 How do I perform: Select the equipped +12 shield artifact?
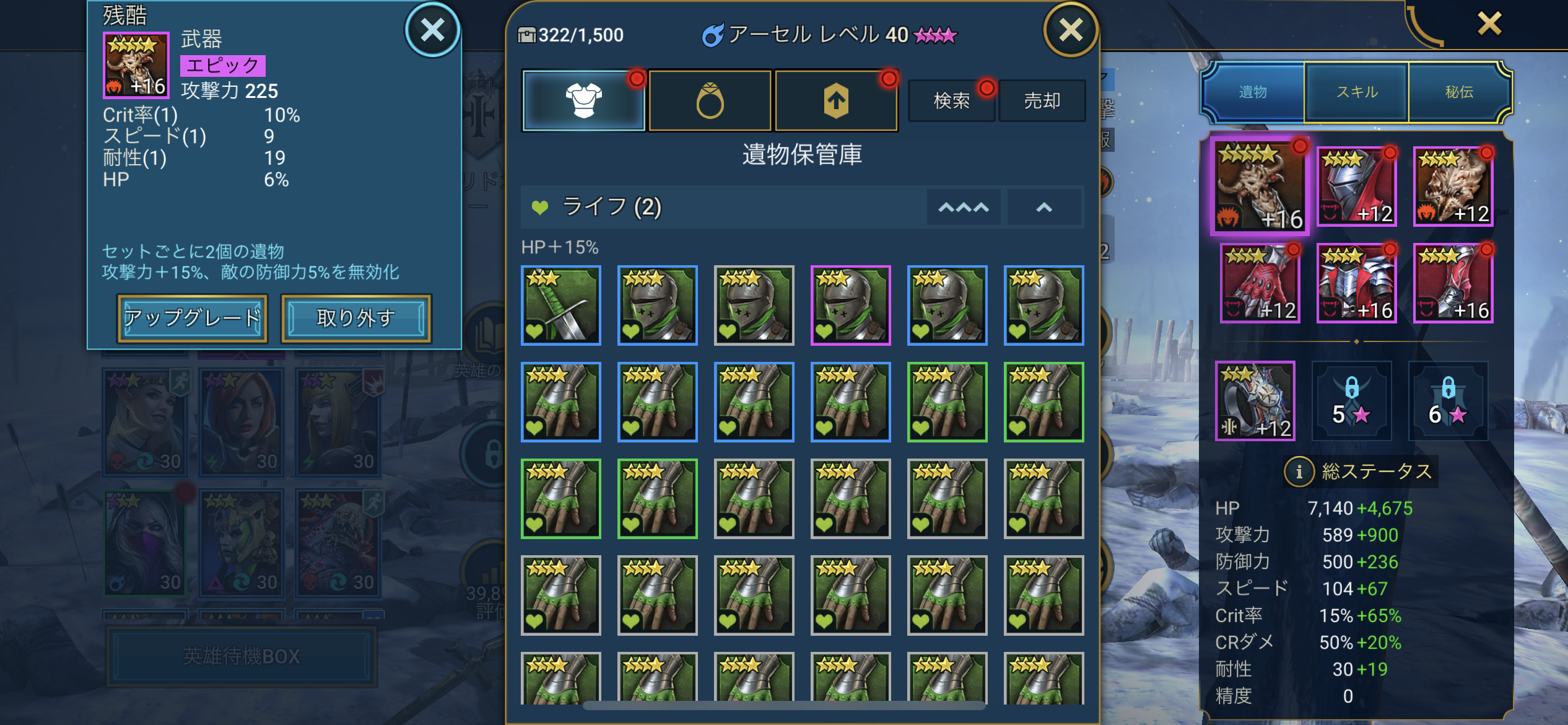point(1453,187)
